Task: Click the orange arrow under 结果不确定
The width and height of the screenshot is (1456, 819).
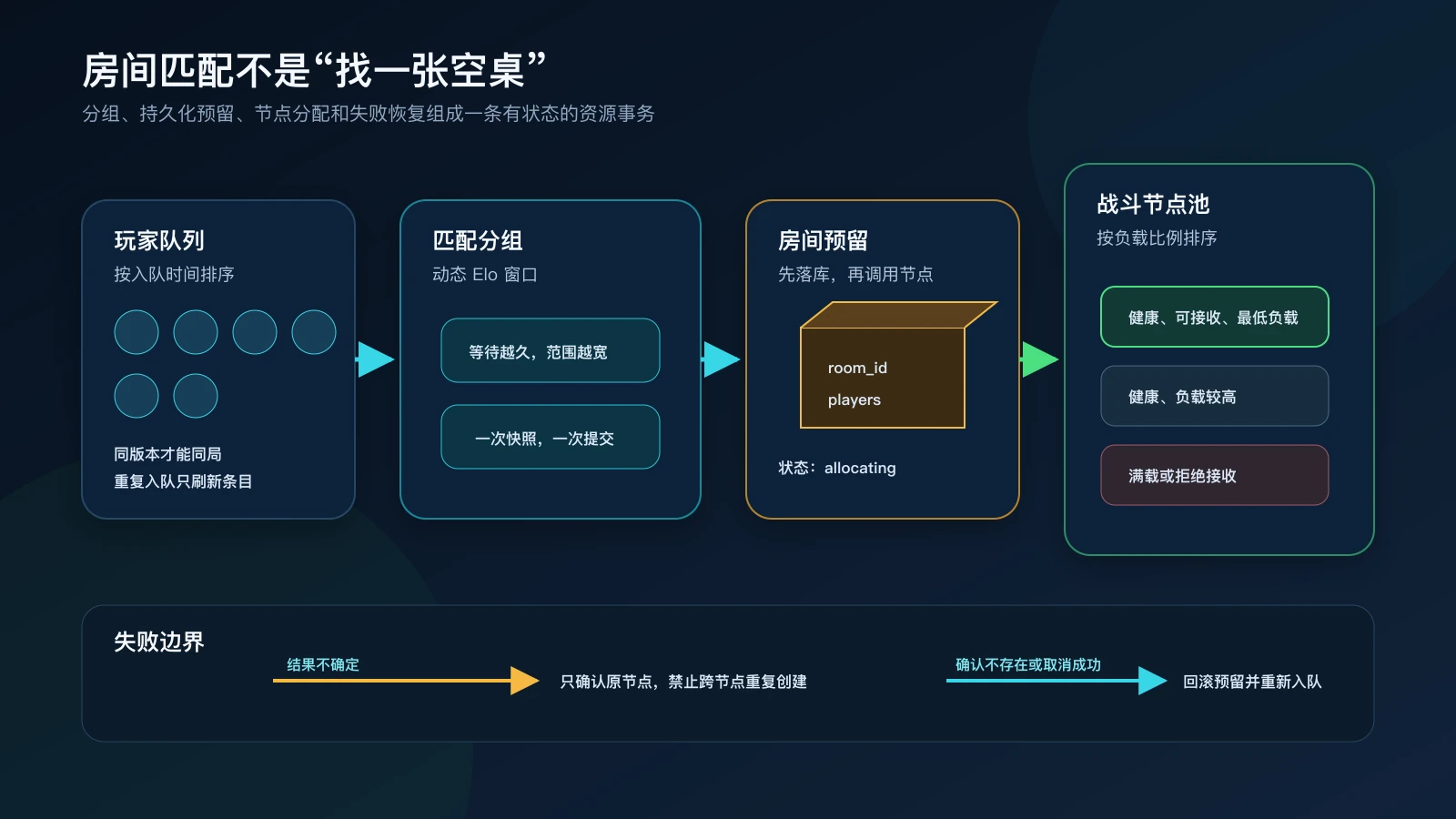Action: coord(406,681)
